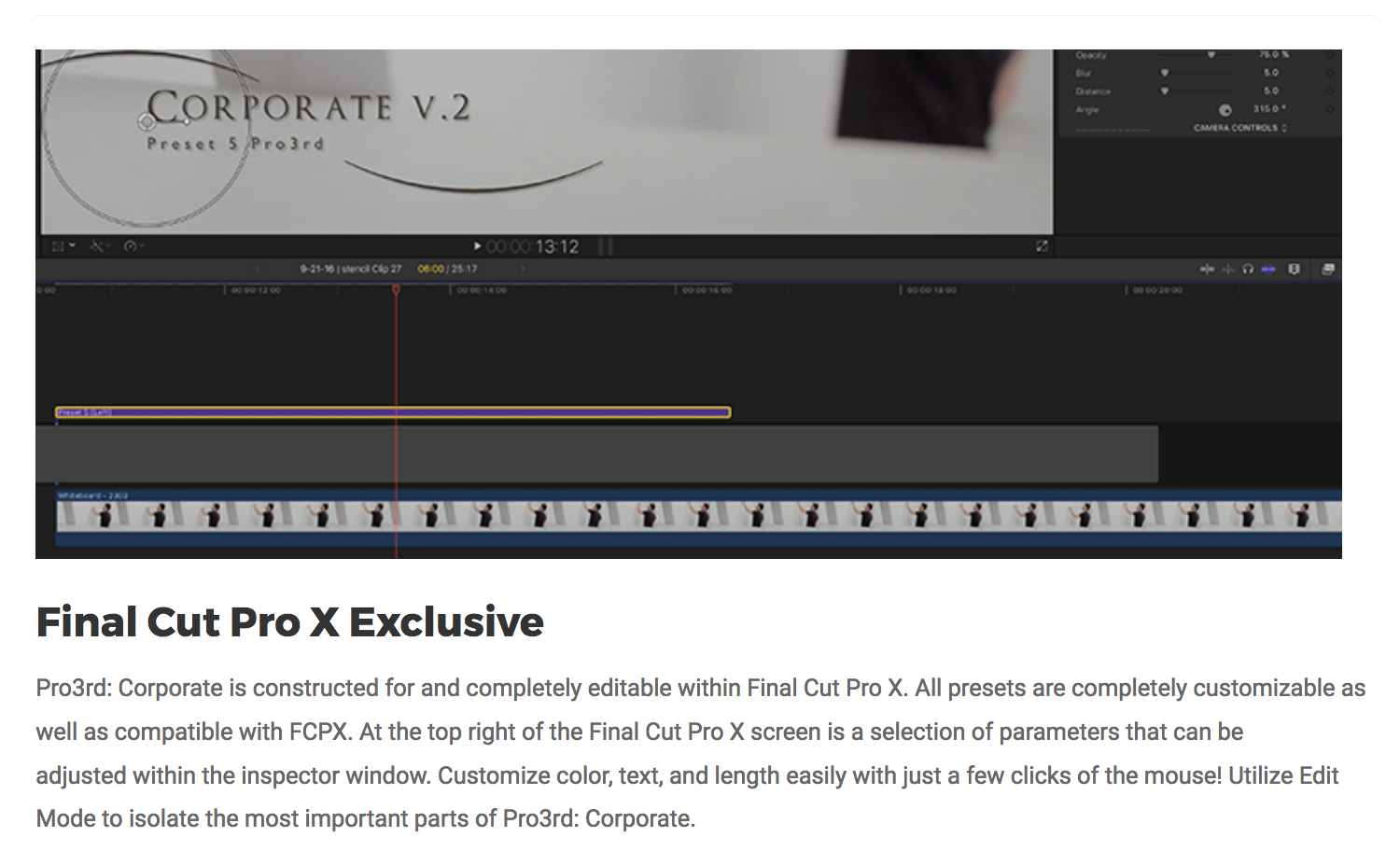Click the 00:00:14:00 ruler mark

(481, 290)
